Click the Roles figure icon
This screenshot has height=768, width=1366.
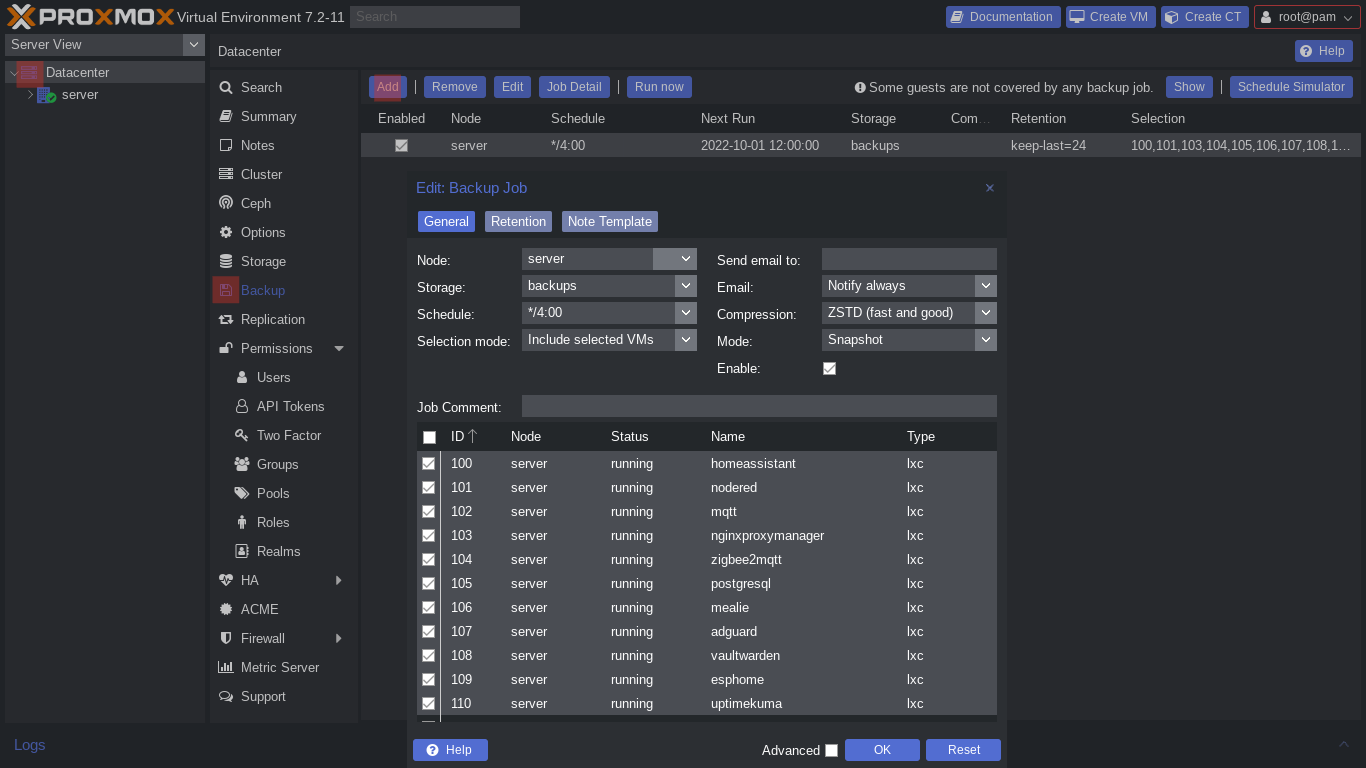[x=242, y=522]
